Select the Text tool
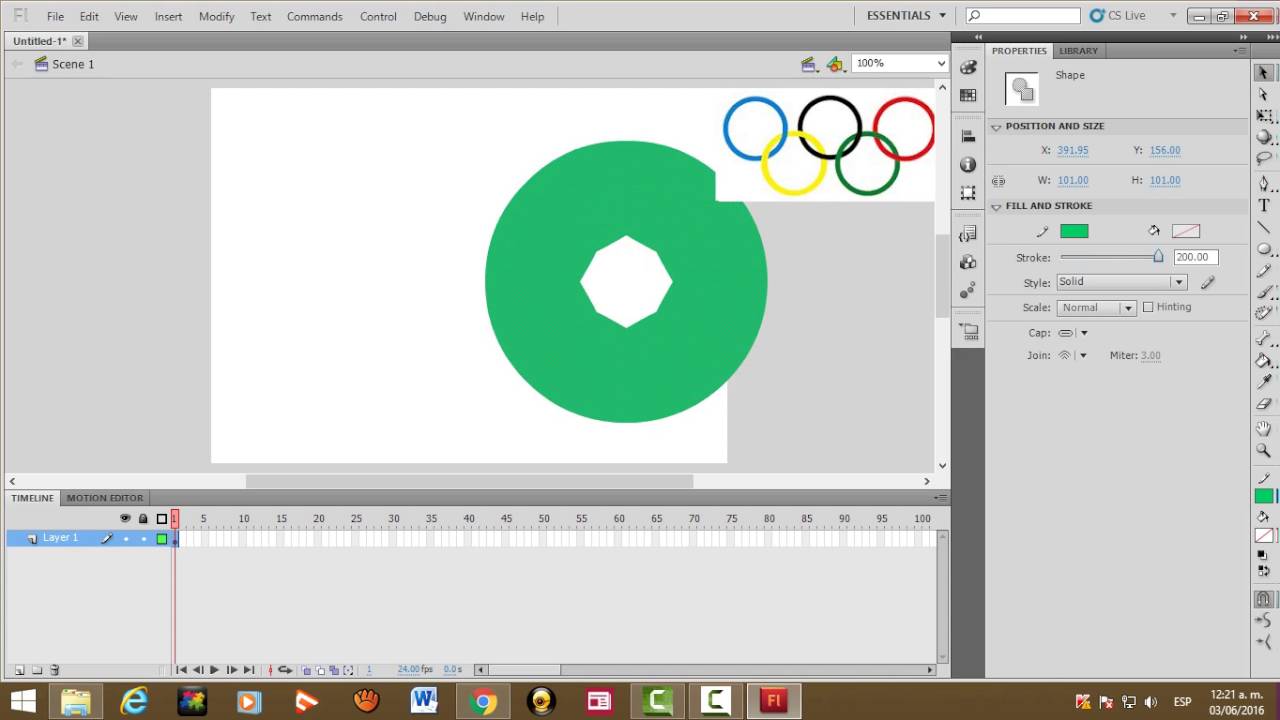Viewport: 1280px width, 720px height. (1264, 205)
